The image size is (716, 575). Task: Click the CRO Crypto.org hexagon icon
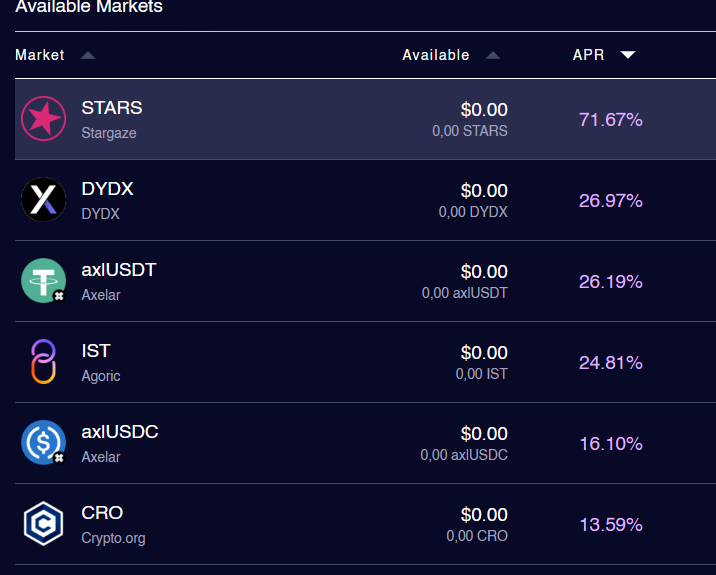tap(43, 524)
